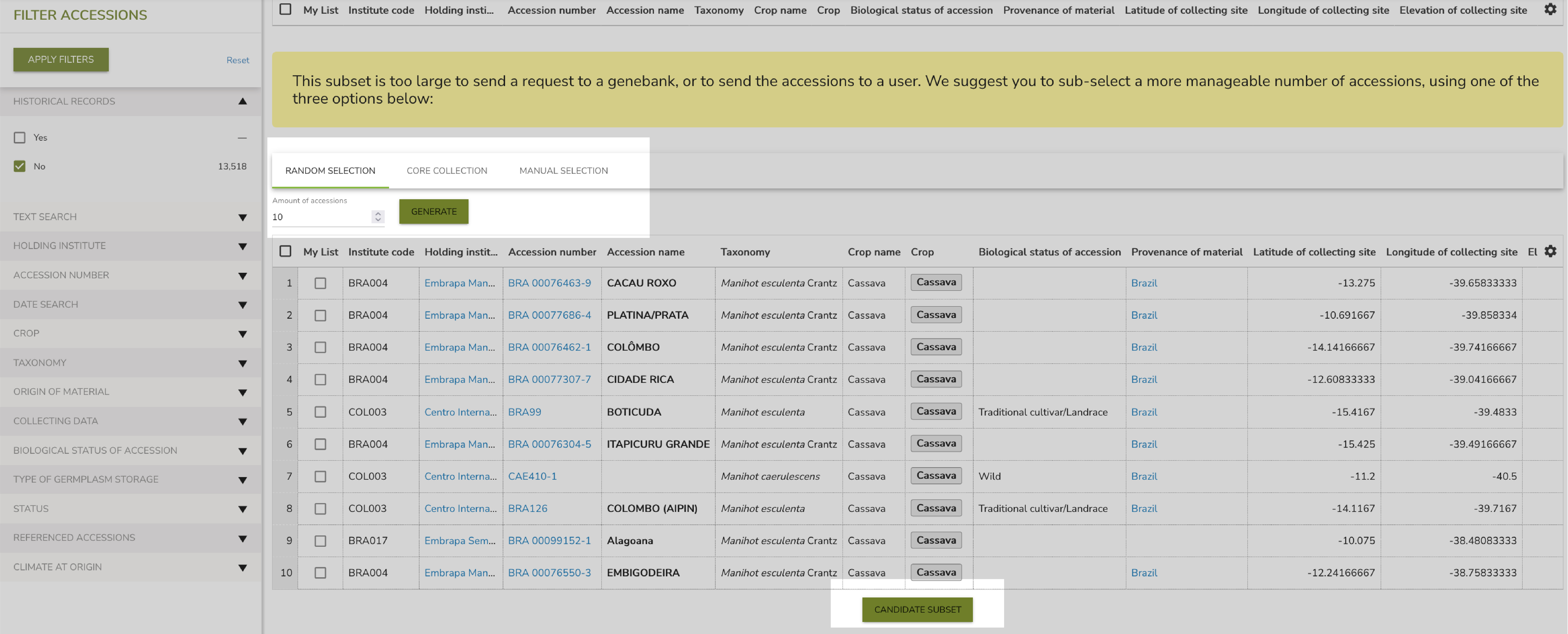Switch to the Manual Selection tab
Image resolution: width=1568 pixels, height=634 pixels.
tap(563, 171)
